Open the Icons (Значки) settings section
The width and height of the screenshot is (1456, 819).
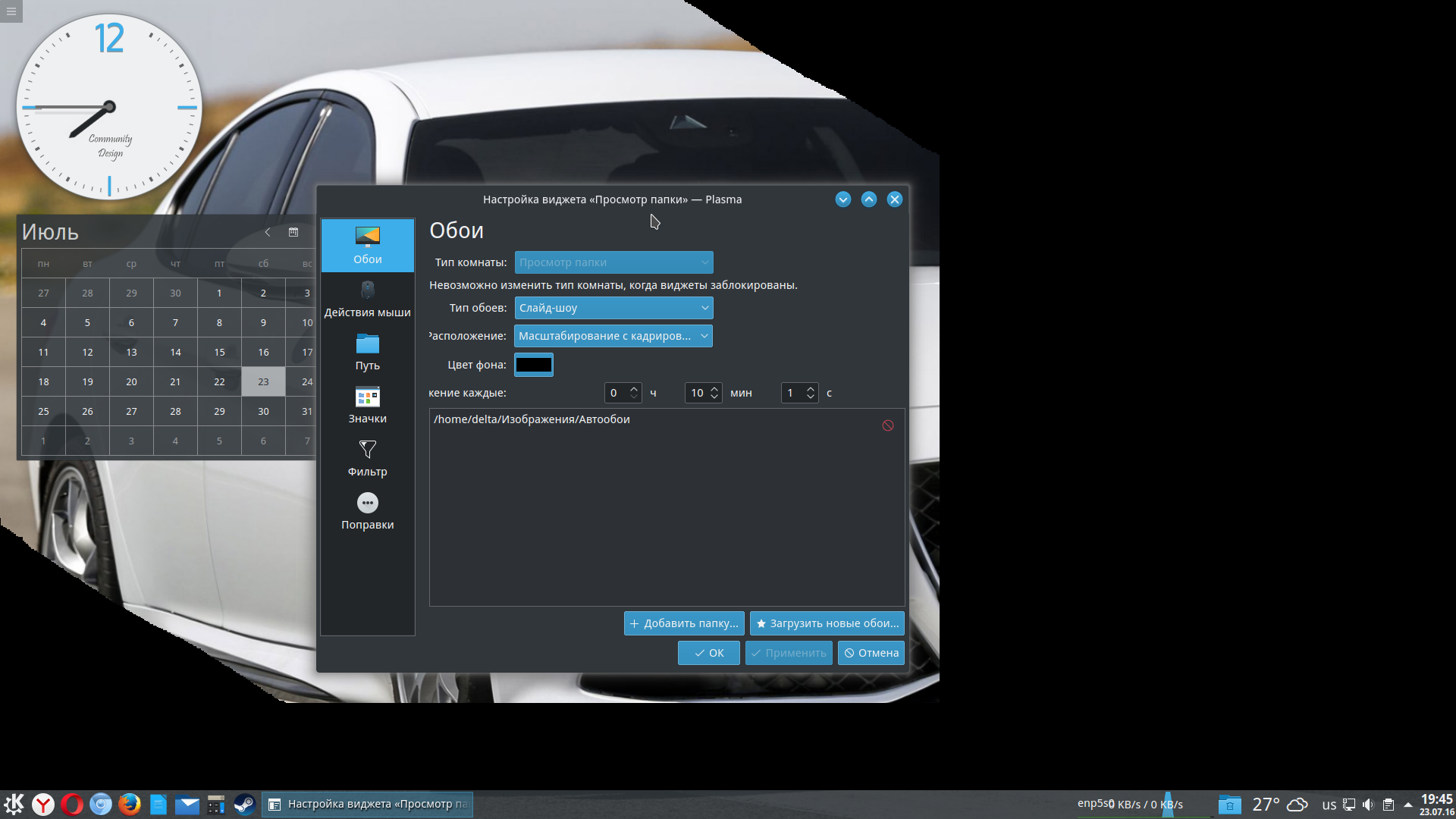point(367,405)
